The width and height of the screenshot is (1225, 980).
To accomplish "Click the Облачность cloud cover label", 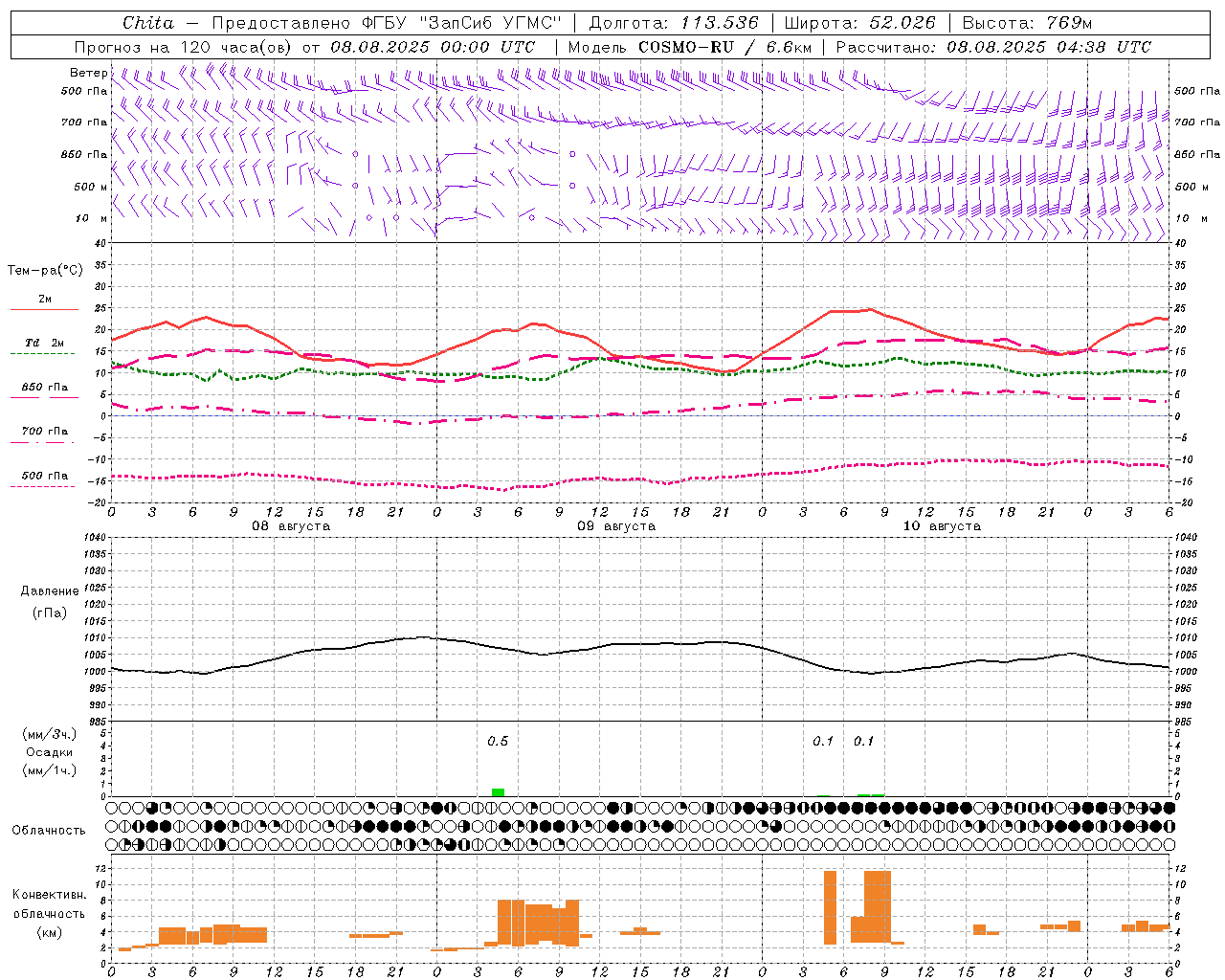I will pyautogui.click(x=49, y=831).
